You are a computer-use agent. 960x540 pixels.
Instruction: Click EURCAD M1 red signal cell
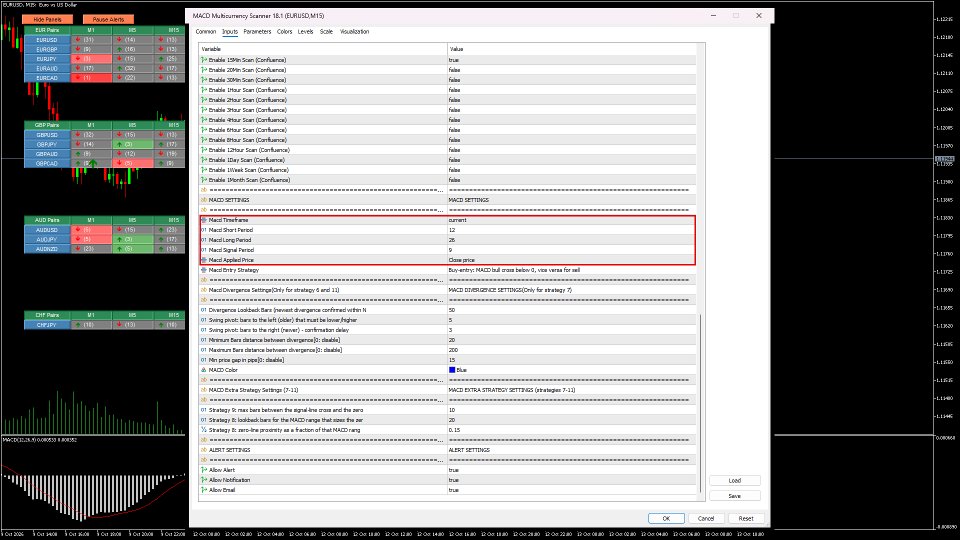click(x=91, y=78)
